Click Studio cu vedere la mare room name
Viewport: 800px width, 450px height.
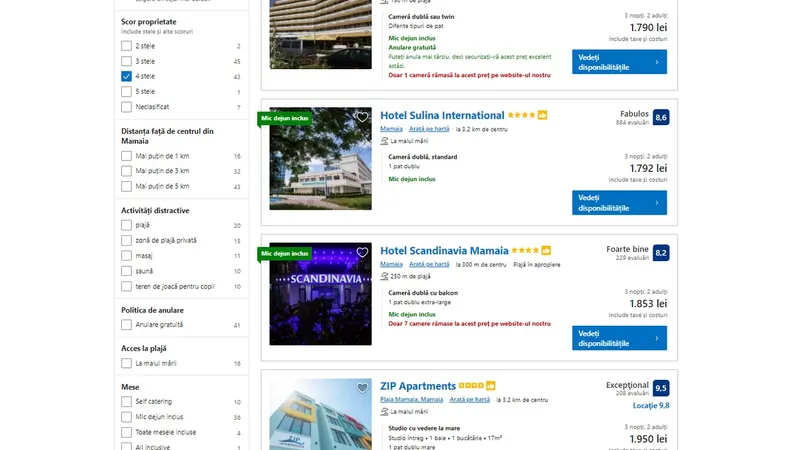point(424,428)
